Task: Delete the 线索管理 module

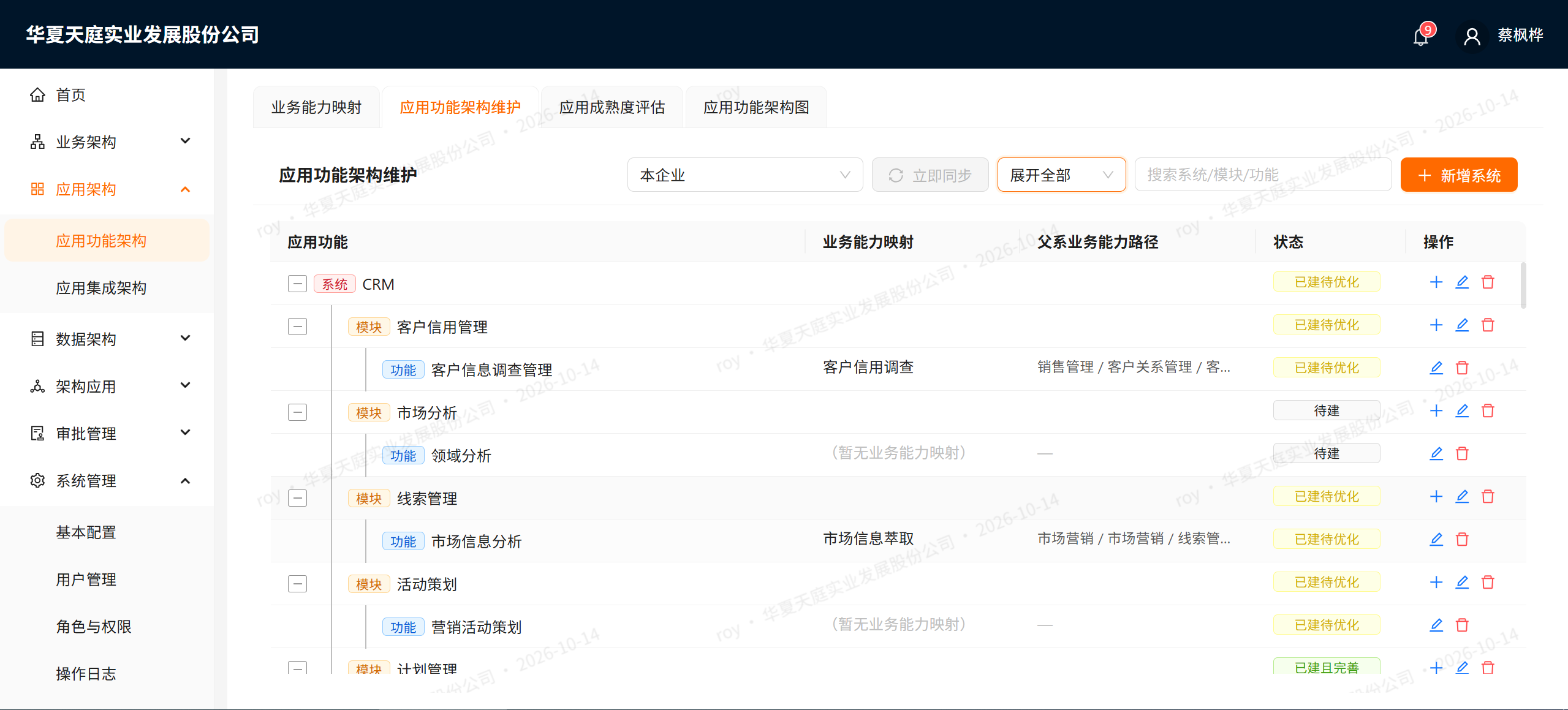Action: pyautogui.click(x=1488, y=497)
